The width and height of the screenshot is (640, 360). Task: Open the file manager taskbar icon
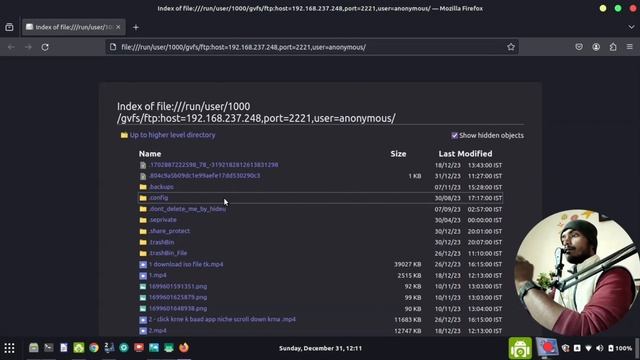33,348
